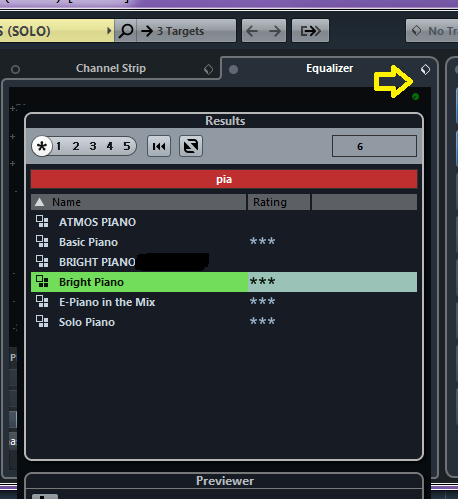The image size is (458, 499).
Task: Click the Solo Piano preset icon
Action: [42, 321]
